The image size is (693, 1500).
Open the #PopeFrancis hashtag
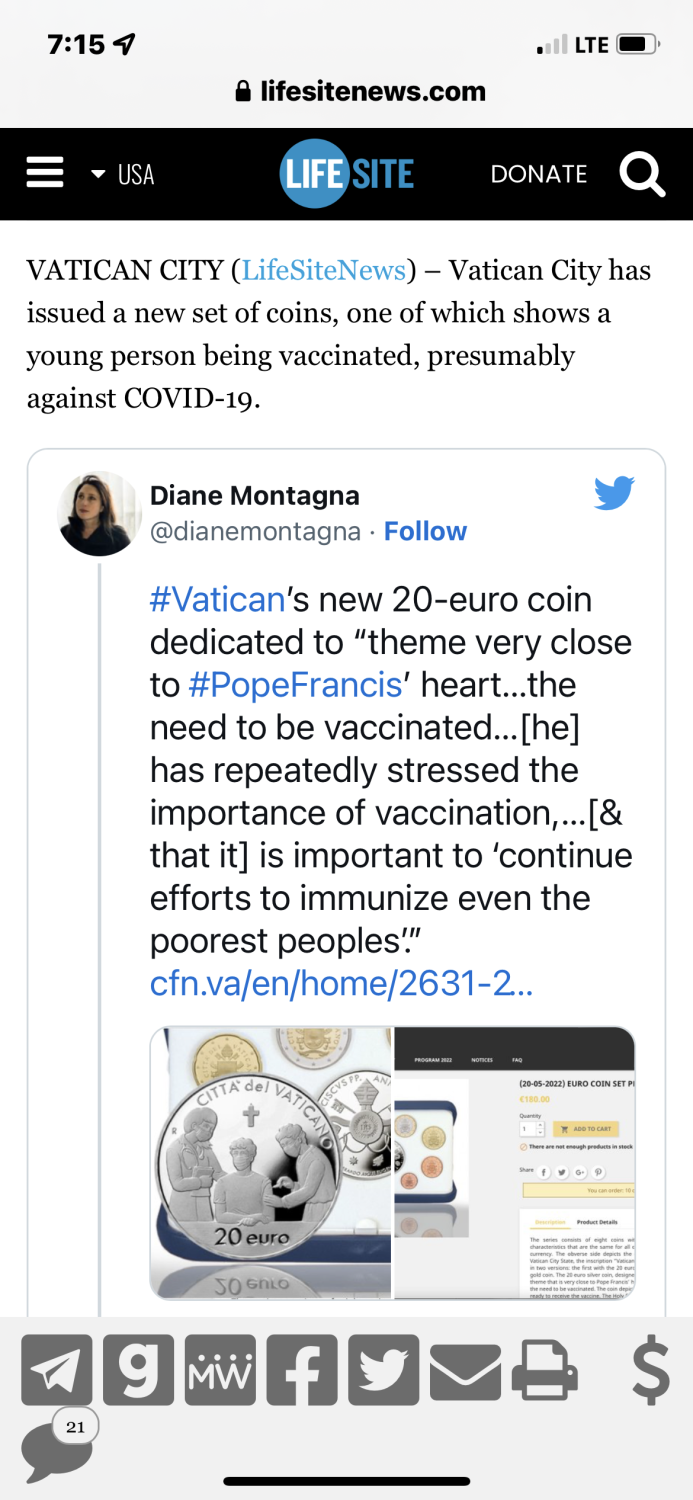coord(294,685)
